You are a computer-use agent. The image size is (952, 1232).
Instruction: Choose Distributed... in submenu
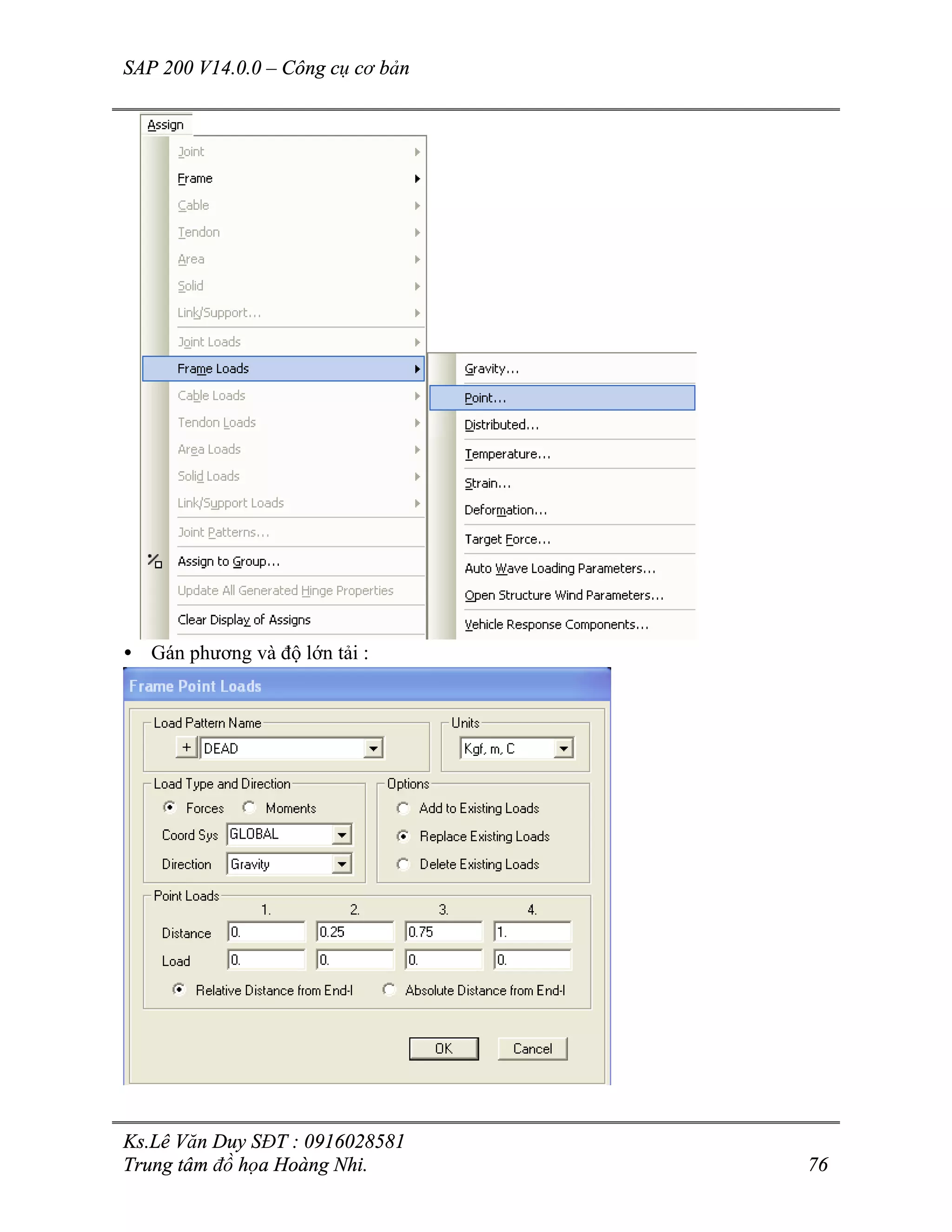pyautogui.click(x=562, y=425)
